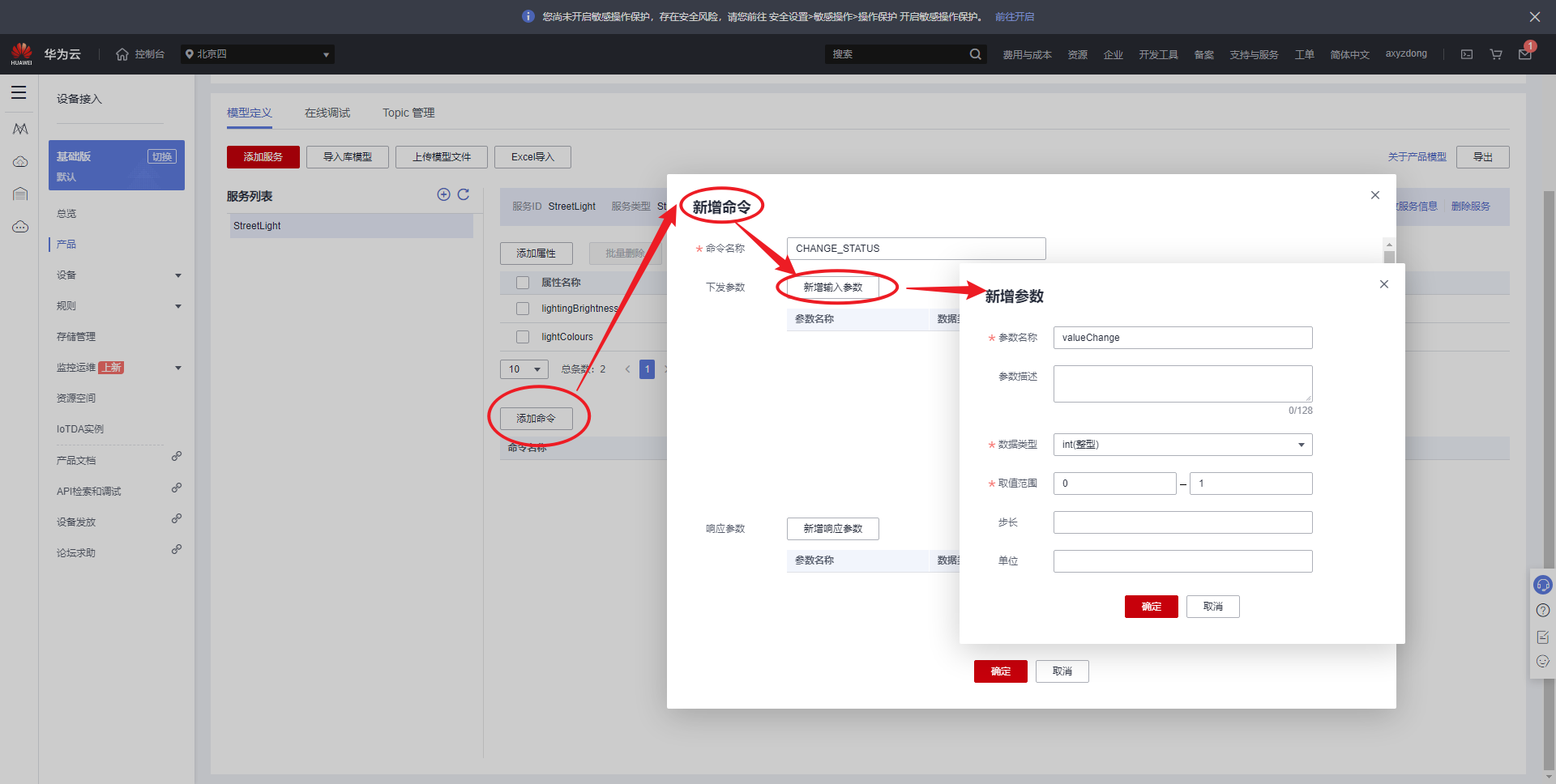Viewport: 1556px width, 784px height.
Task: Open the 数据类型 int(整型) dropdown
Action: pyautogui.click(x=1182, y=445)
